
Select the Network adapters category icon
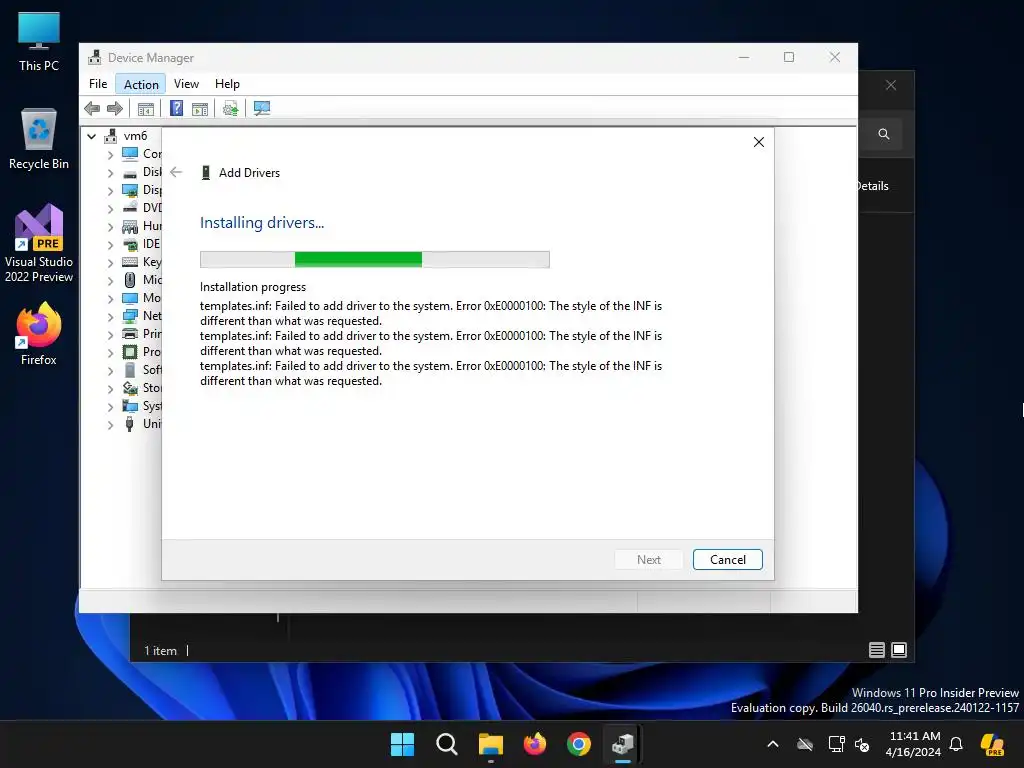tap(130, 316)
